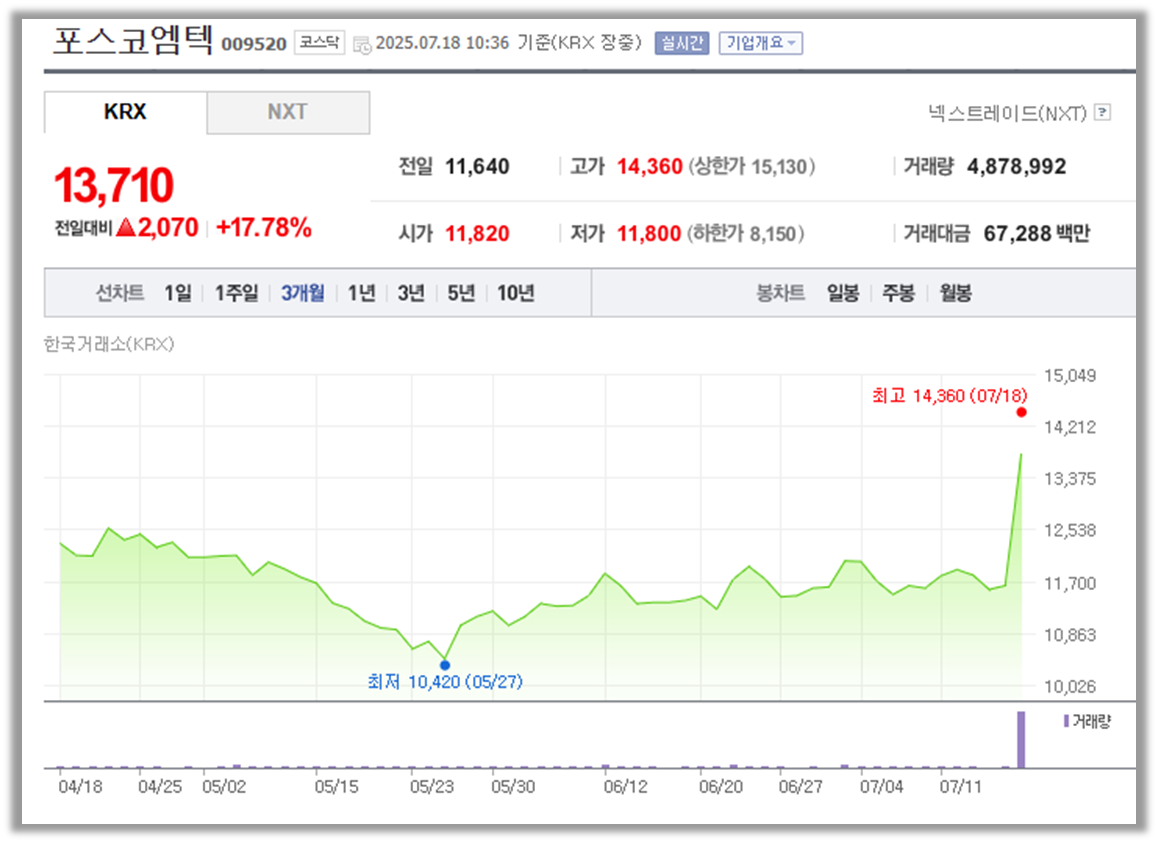The width and height of the screenshot is (1158, 843).
Task: Click the 코스닥 market badge
Action: point(320,42)
